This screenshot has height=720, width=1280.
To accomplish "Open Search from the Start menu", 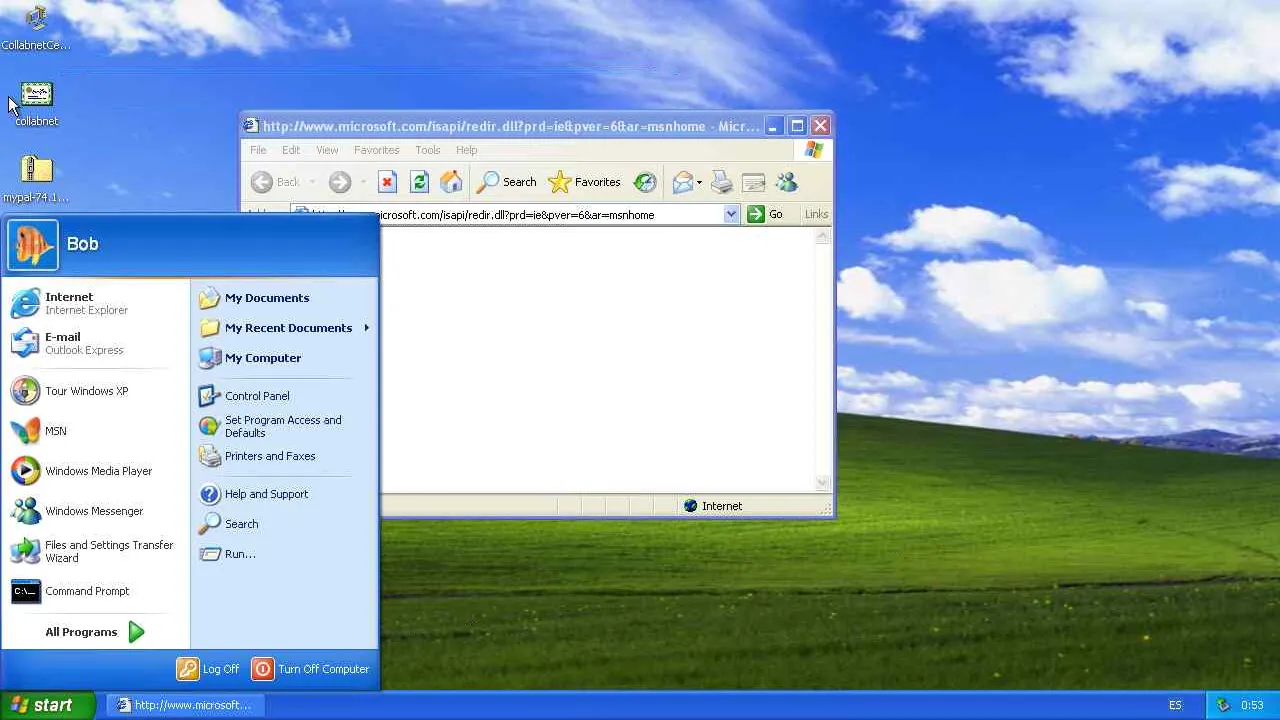I will [284, 524].
